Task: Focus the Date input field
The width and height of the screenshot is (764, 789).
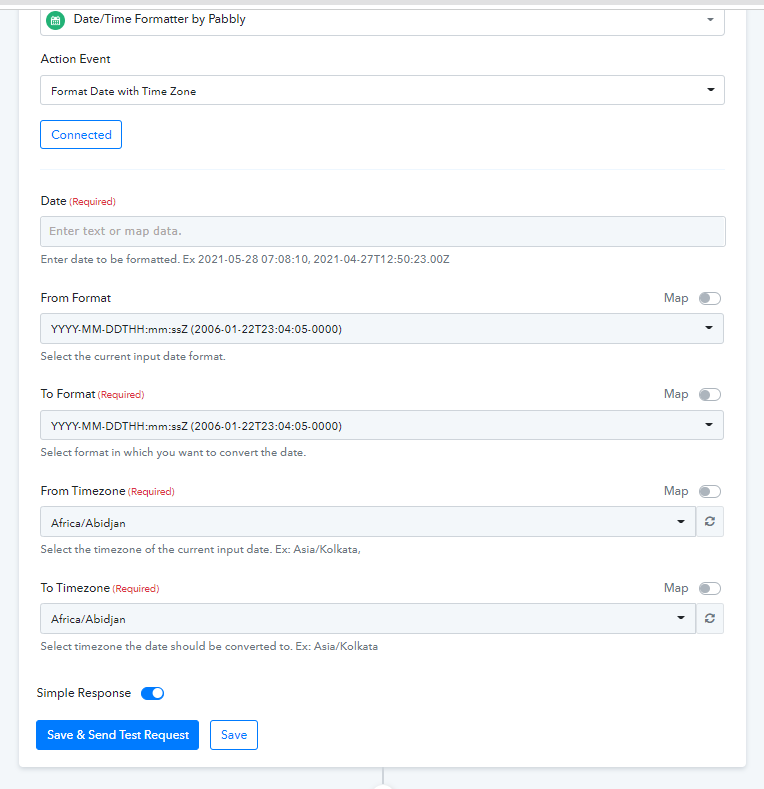Action: tap(383, 231)
